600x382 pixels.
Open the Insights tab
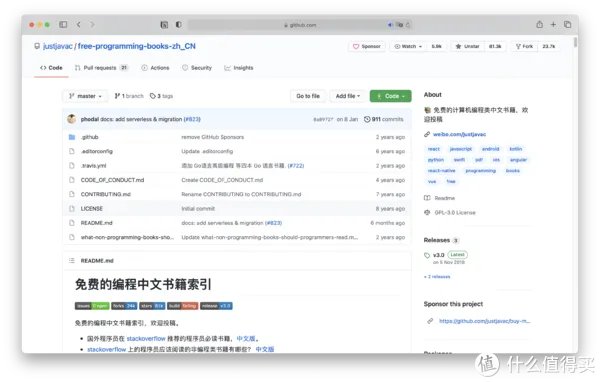(x=239, y=68)
